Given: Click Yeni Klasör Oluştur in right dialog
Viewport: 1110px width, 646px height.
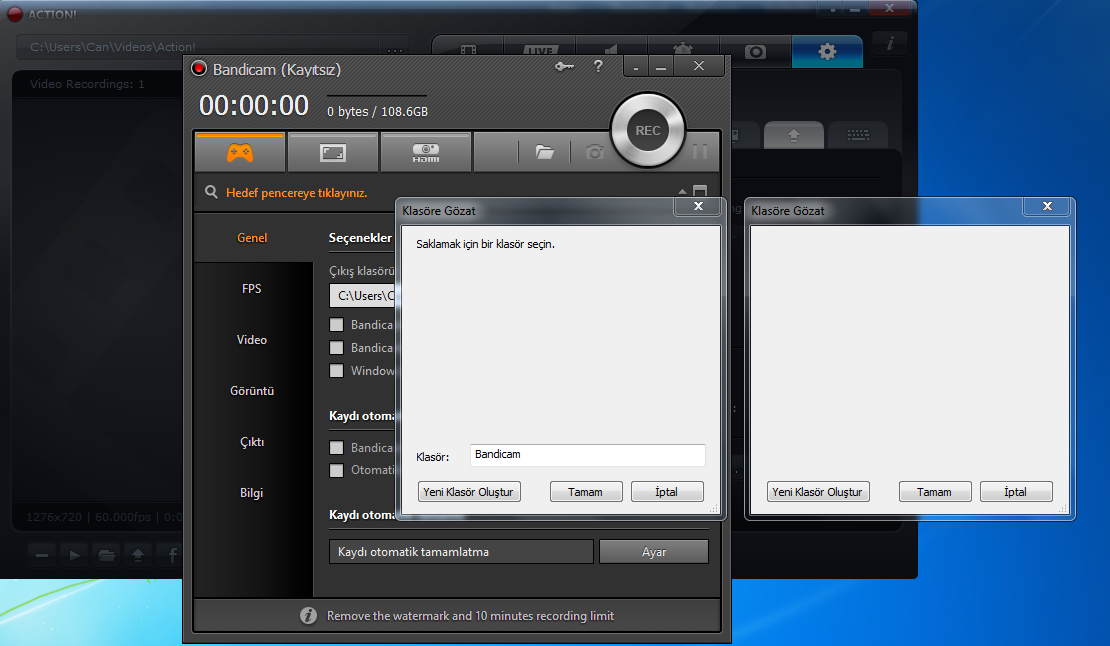Looking at the screenshot, I should (818, 492).
